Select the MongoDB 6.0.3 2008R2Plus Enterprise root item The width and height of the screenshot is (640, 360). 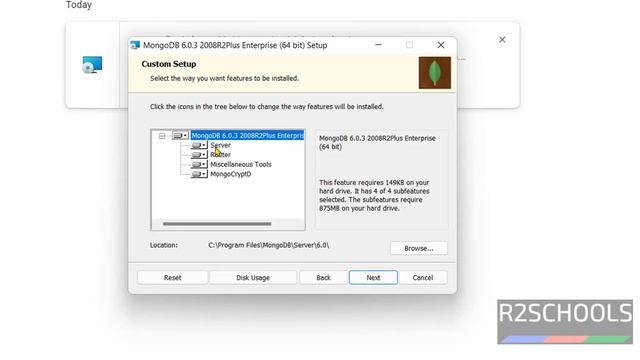click(247, 136)
